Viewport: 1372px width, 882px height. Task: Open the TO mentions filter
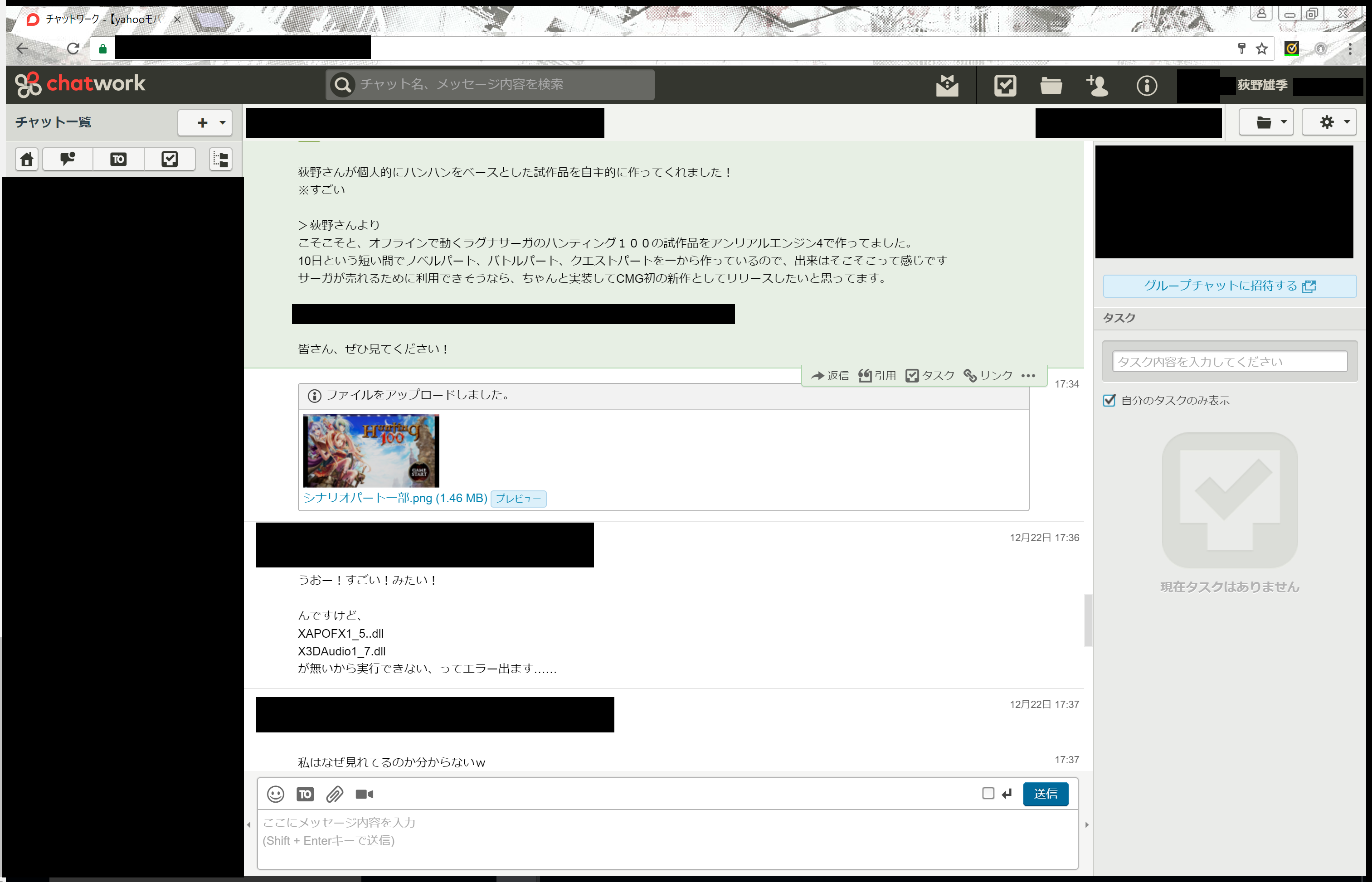coord(118,159)
